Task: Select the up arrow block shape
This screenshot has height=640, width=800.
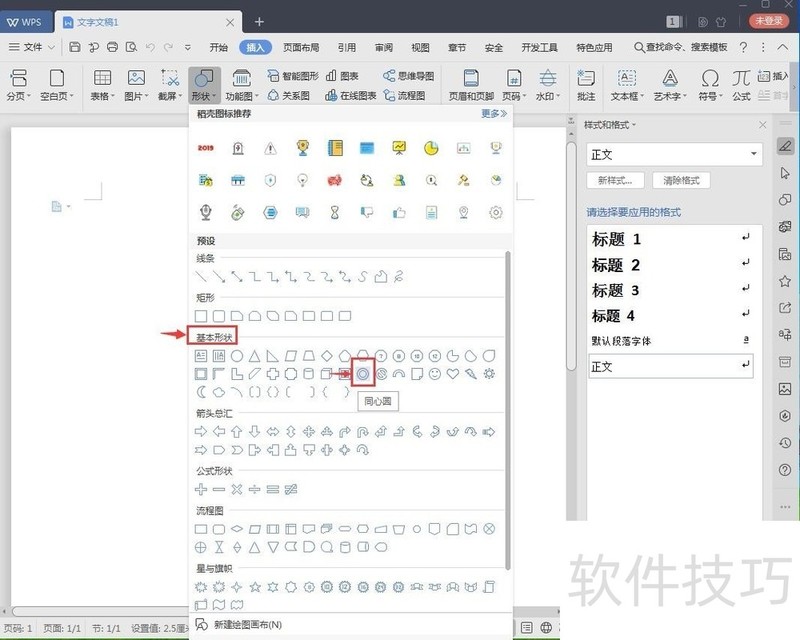Action: pyautogui.click(x=237, y=432)
